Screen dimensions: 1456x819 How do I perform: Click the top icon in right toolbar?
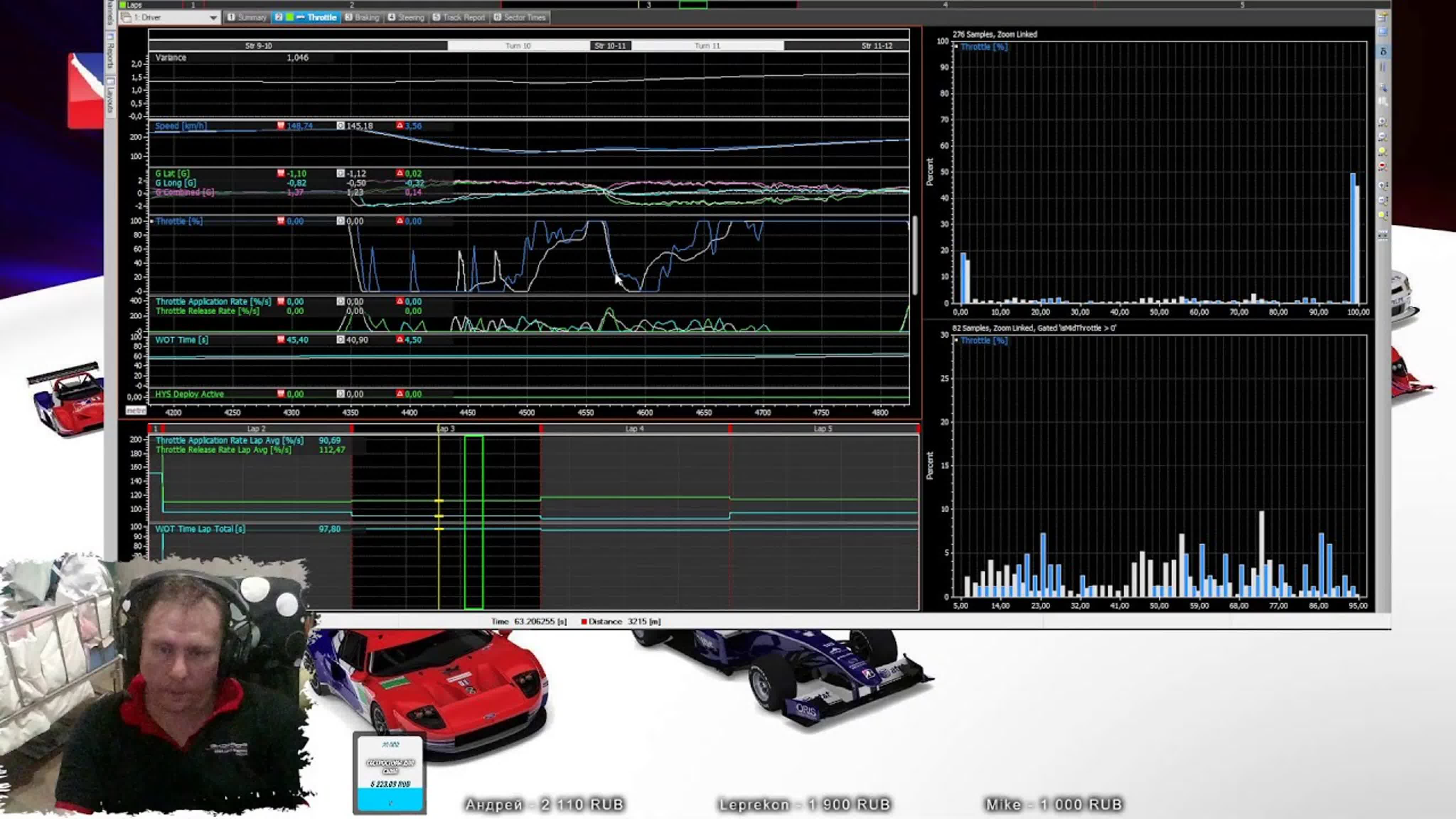[1382, 17]
